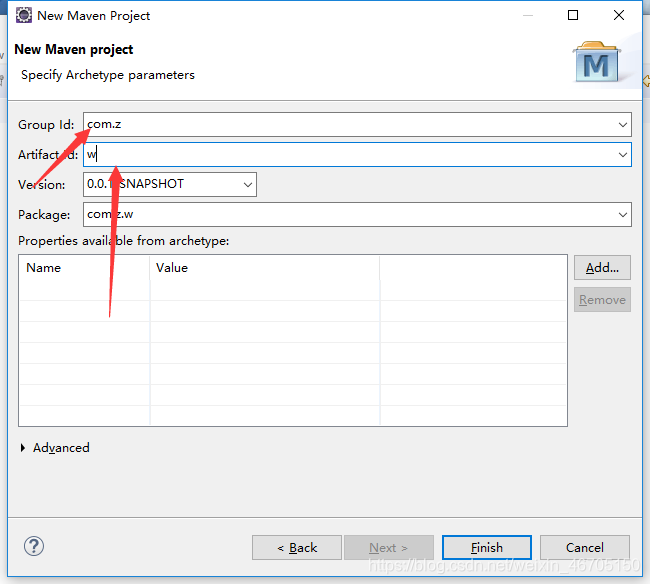Viewport: 650px width, 584px height.
Task: Expand the Advanced section
Action: point(23,448)
